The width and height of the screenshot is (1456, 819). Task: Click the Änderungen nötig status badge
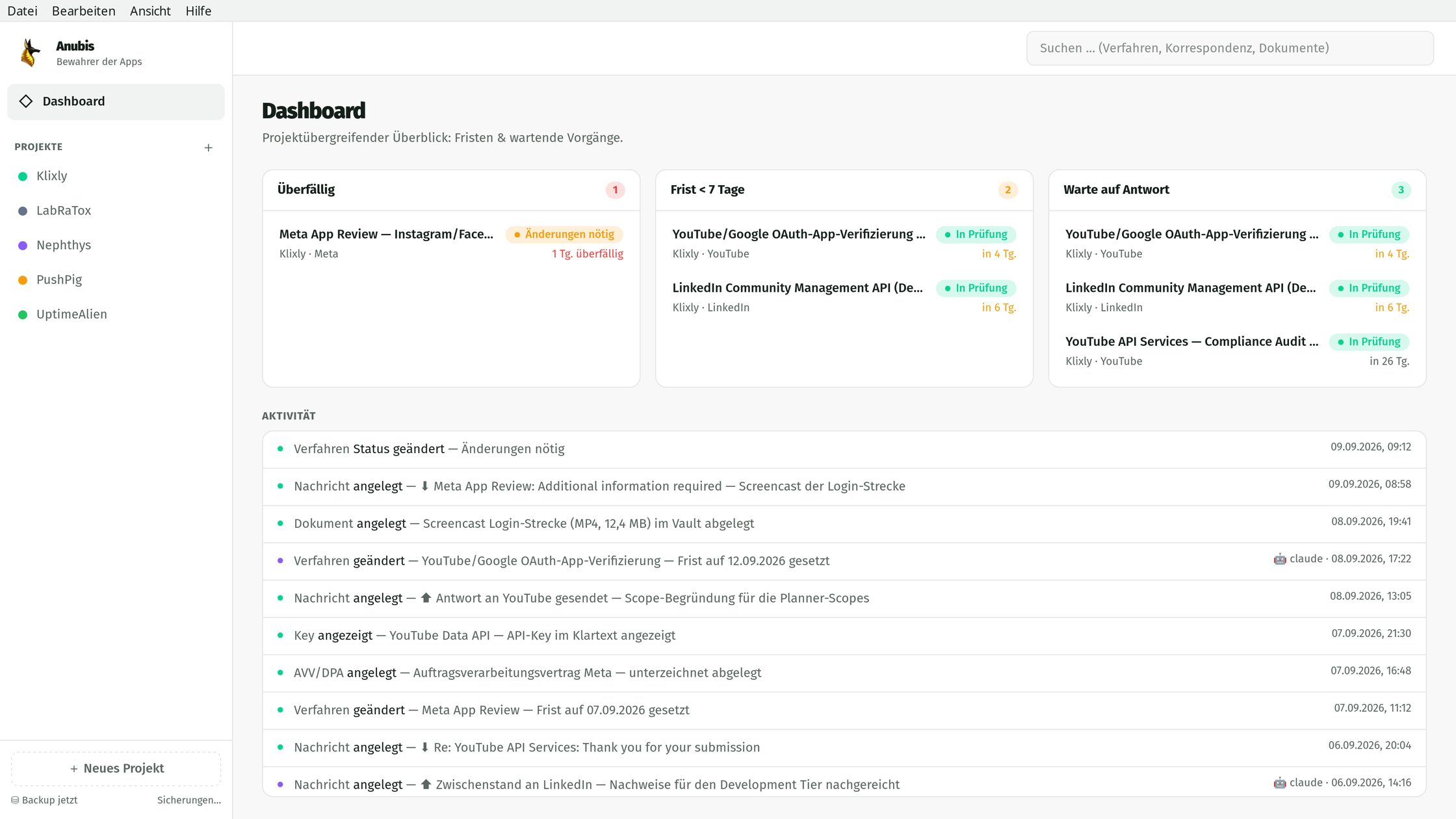564,235
